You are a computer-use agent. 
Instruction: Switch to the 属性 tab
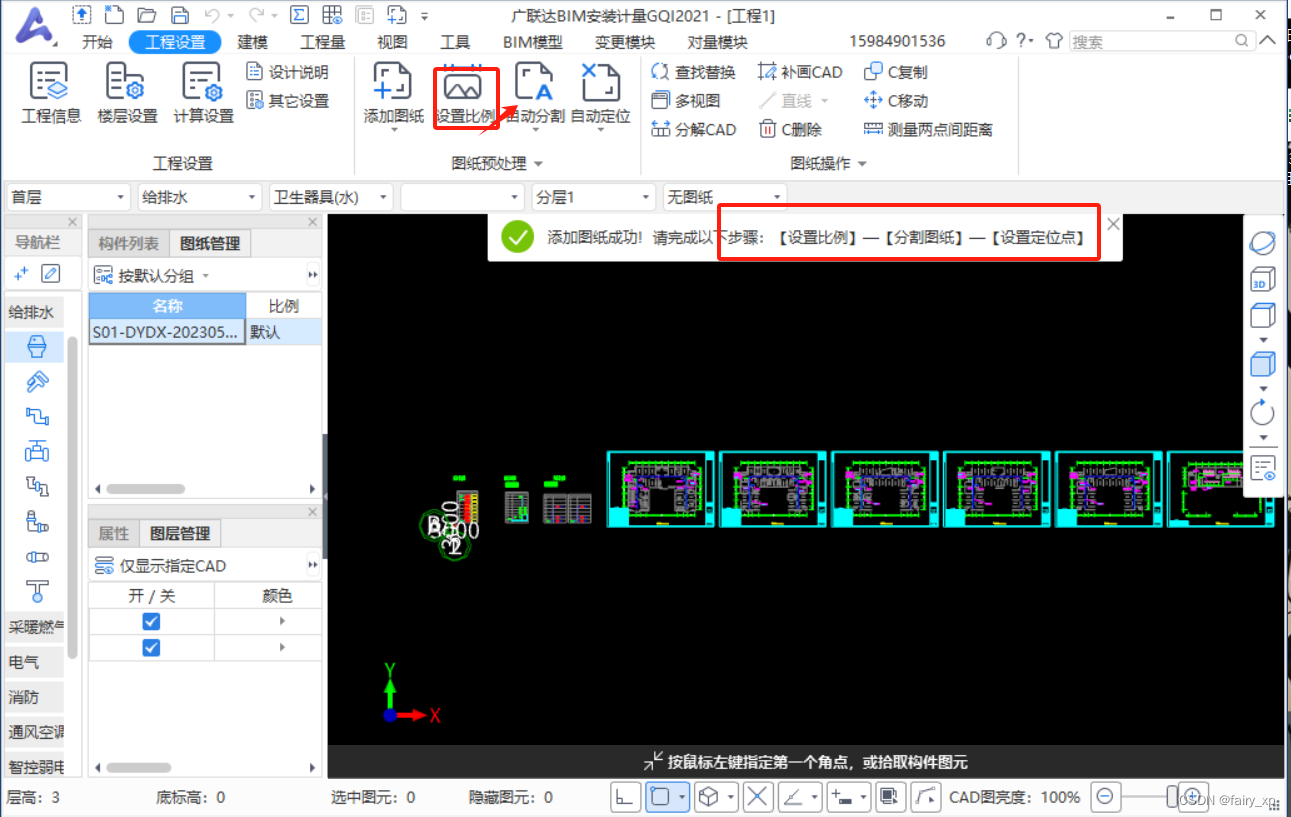tap(113, 534)
